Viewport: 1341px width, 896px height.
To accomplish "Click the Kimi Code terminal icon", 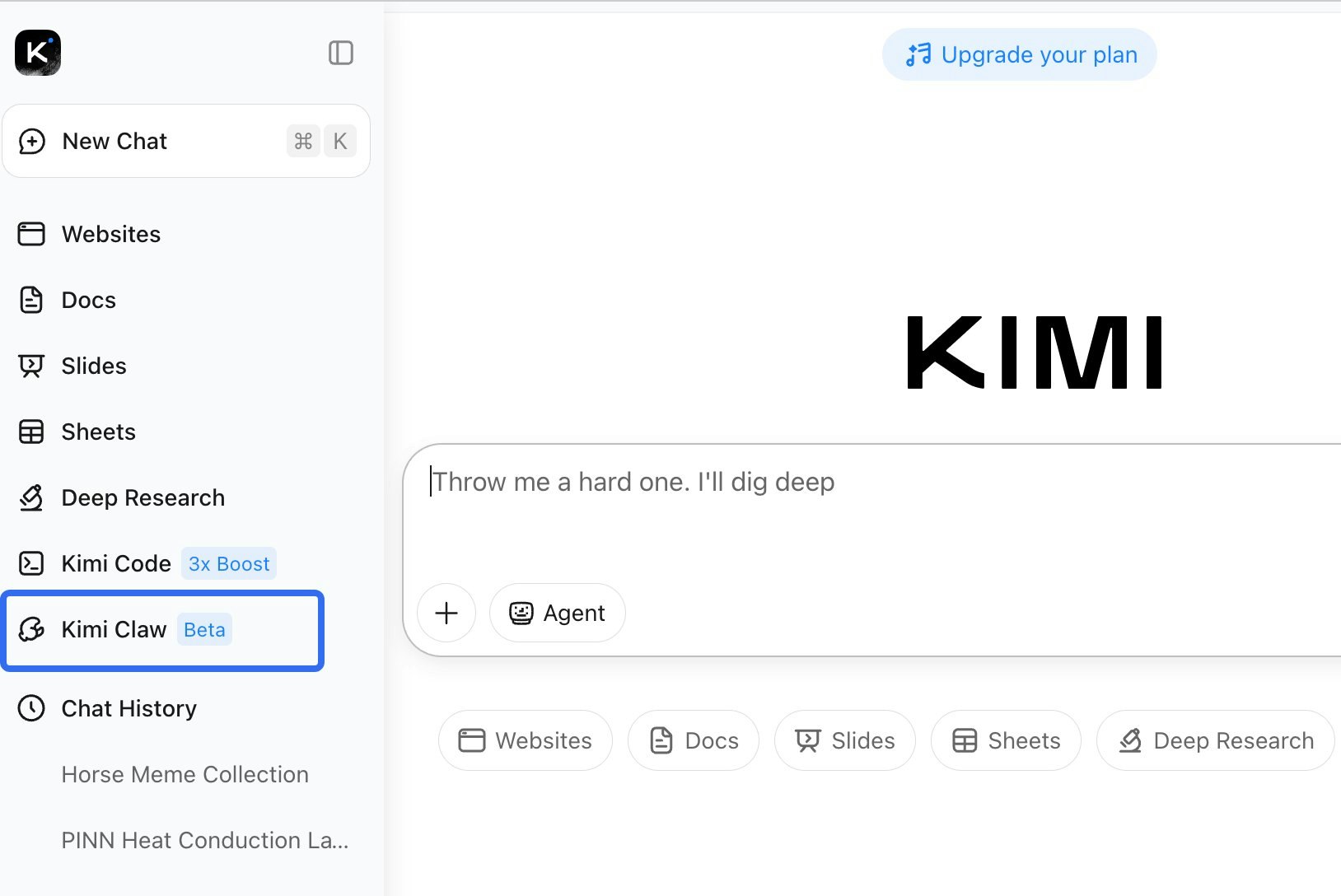I will [32, 563].
